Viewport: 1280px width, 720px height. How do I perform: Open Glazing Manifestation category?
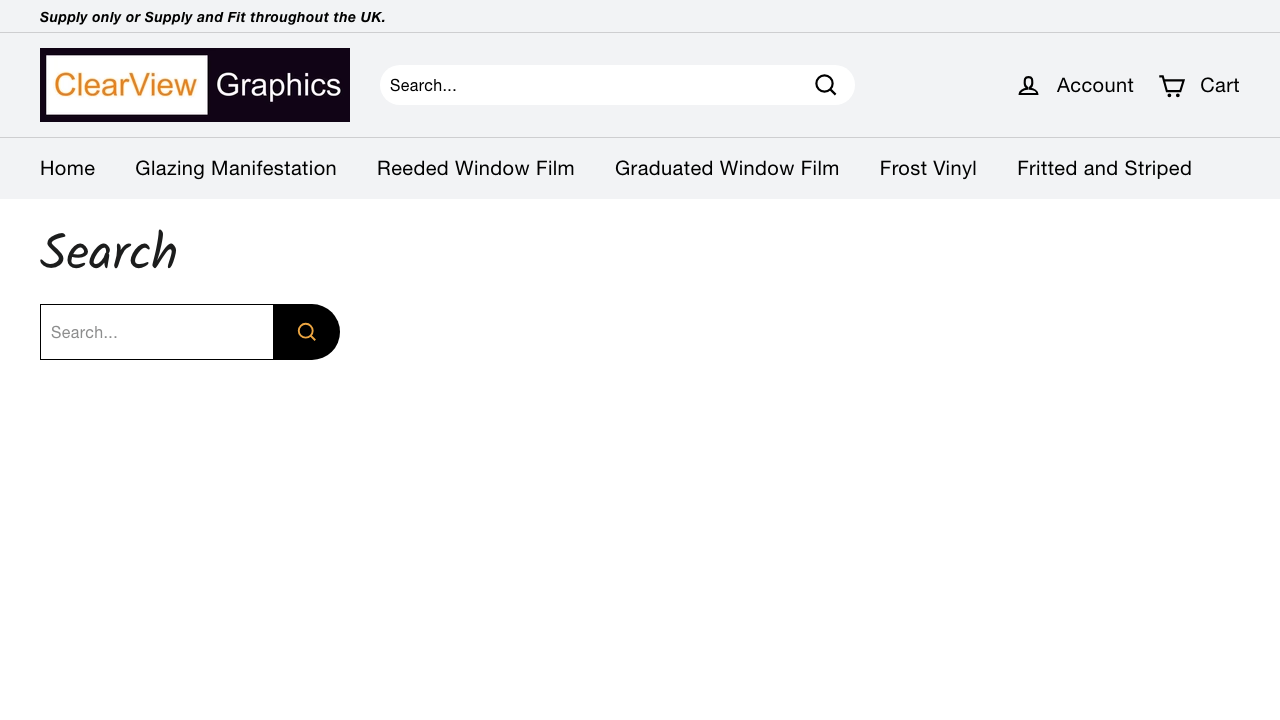pos(236,168)
